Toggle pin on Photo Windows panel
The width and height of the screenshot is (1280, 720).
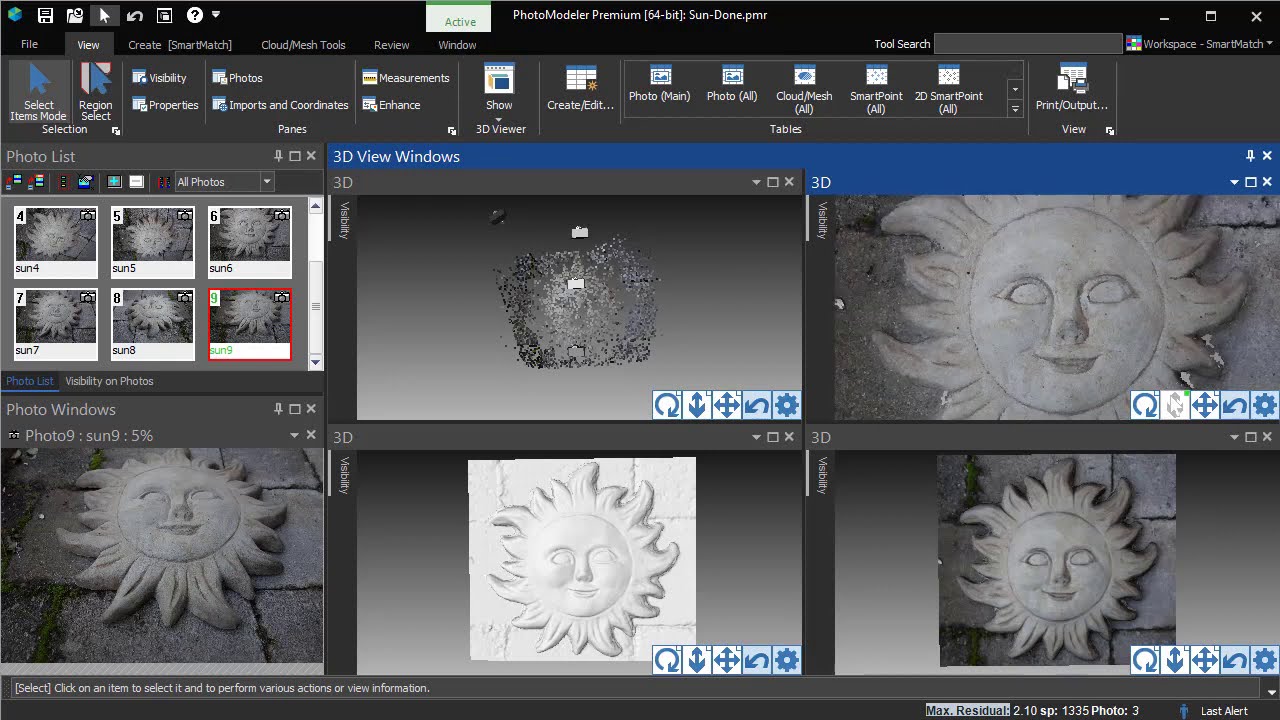[x=279, y=409]
